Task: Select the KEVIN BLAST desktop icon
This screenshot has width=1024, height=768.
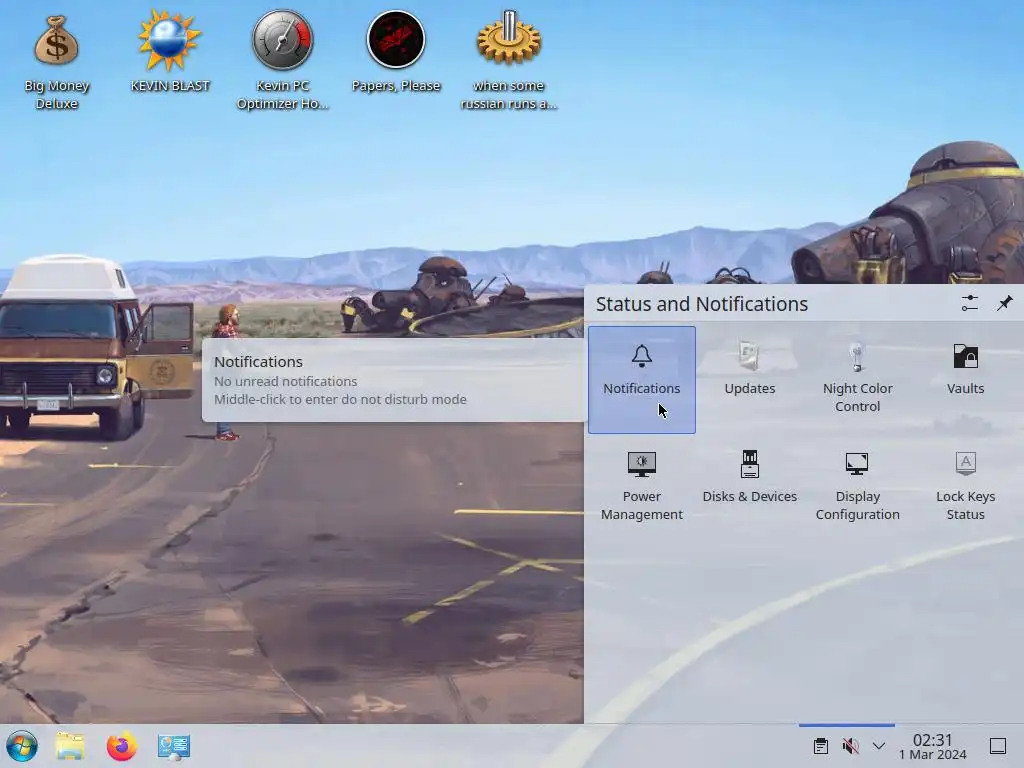Action: click(170, 52)
